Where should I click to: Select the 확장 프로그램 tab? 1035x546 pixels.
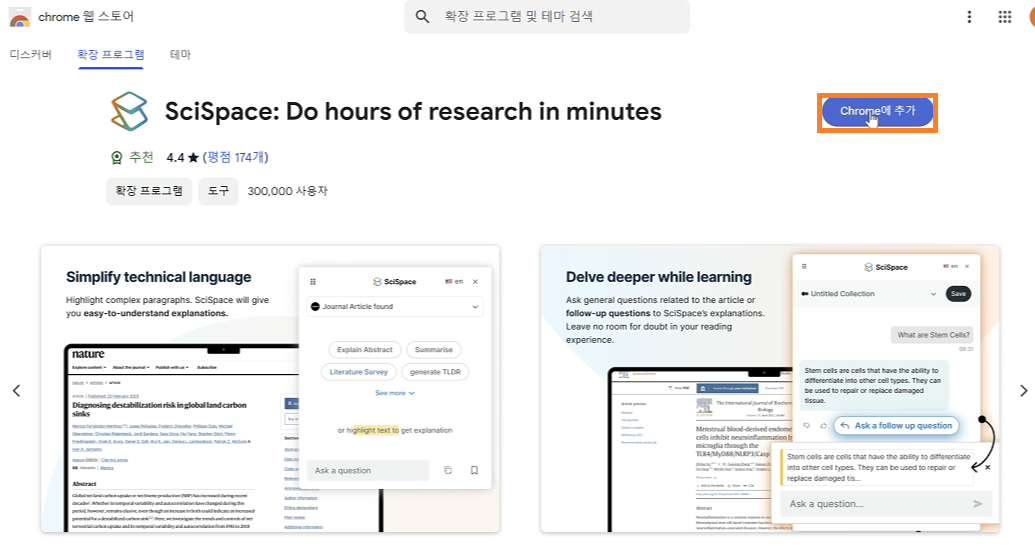point(110,55)
